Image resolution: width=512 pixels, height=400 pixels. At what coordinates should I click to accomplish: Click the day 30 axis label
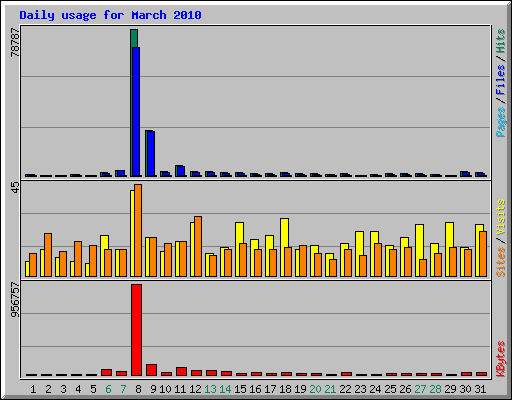click(x=465, y=389)
